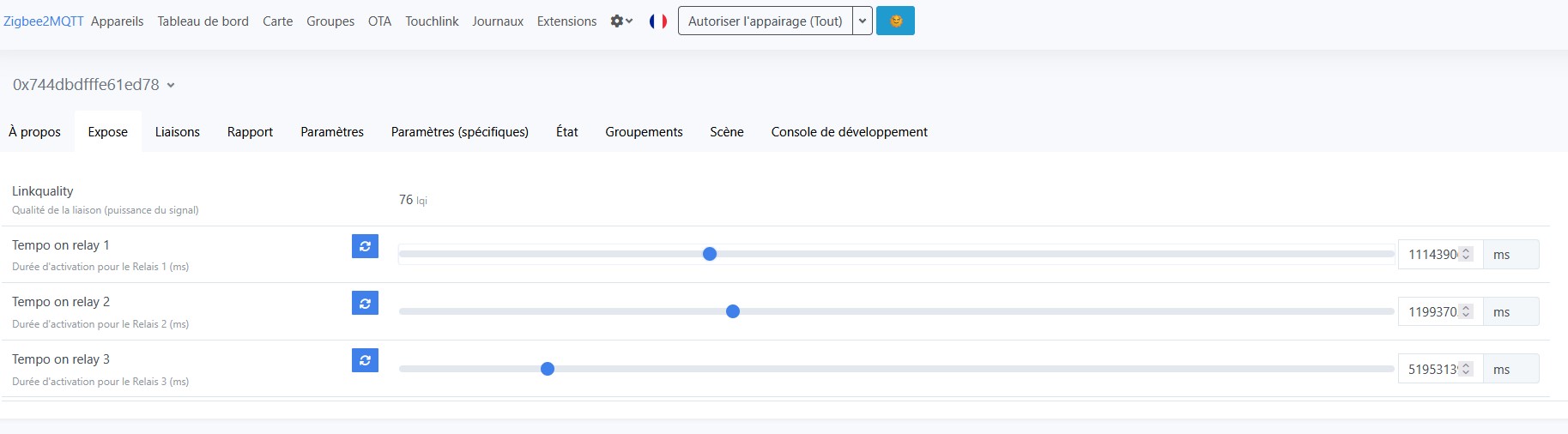
Task: Open Console de développement tab
Action: 850,132
